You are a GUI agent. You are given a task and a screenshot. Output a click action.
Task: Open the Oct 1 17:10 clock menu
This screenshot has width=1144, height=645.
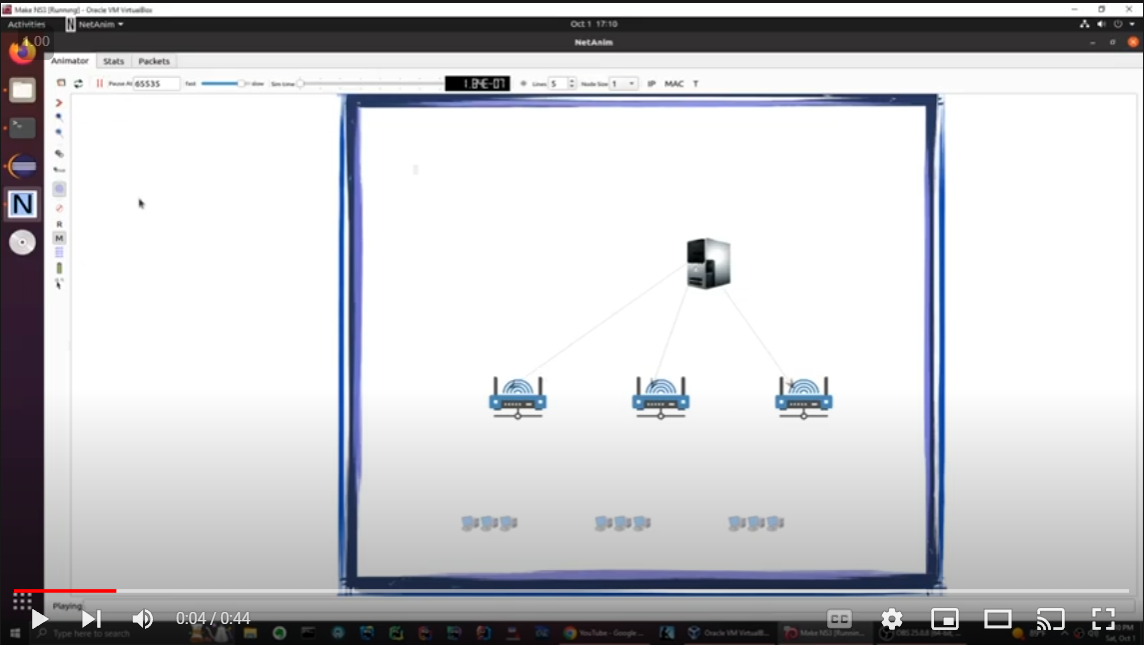click(x=594, y=24)
